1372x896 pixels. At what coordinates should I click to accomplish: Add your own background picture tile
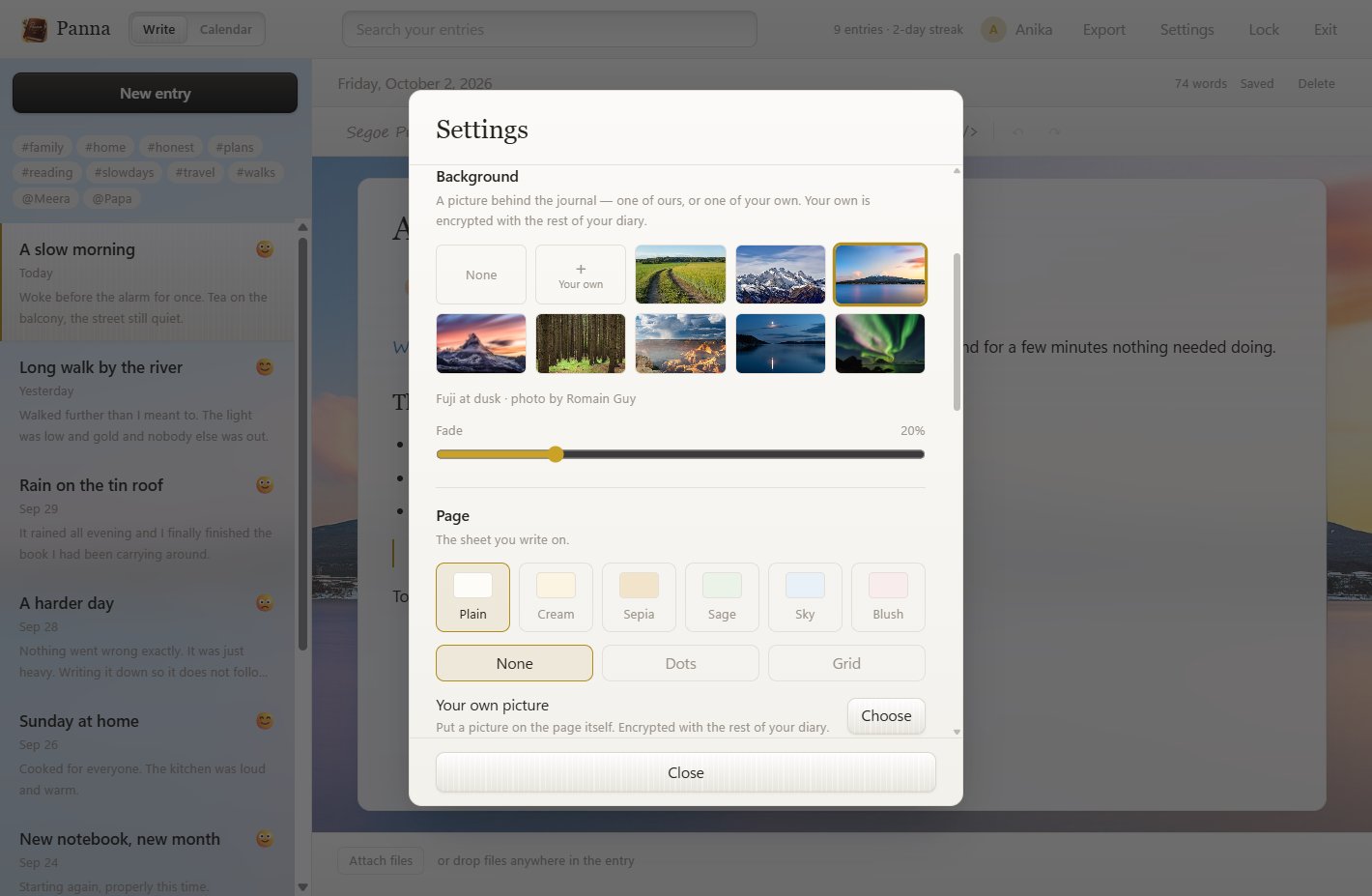click(581, 275)
